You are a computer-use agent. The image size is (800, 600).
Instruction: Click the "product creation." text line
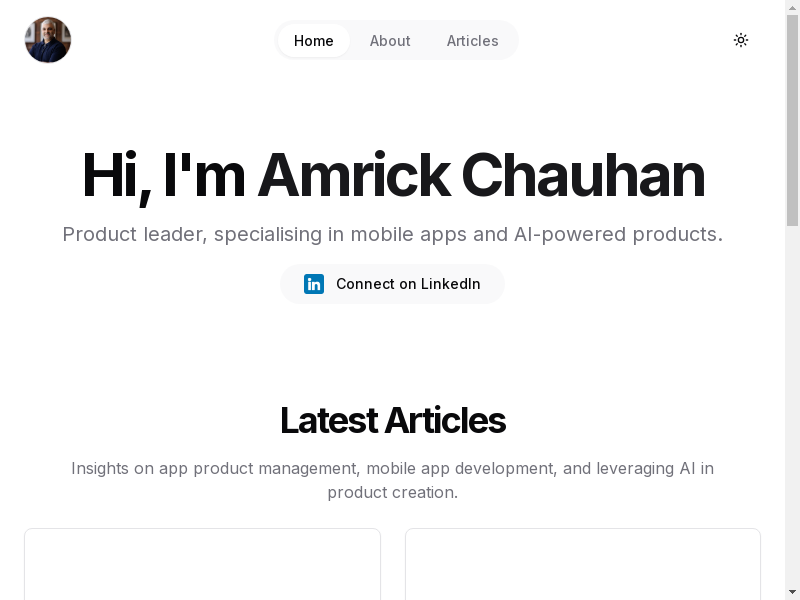[x=392, y=492]
